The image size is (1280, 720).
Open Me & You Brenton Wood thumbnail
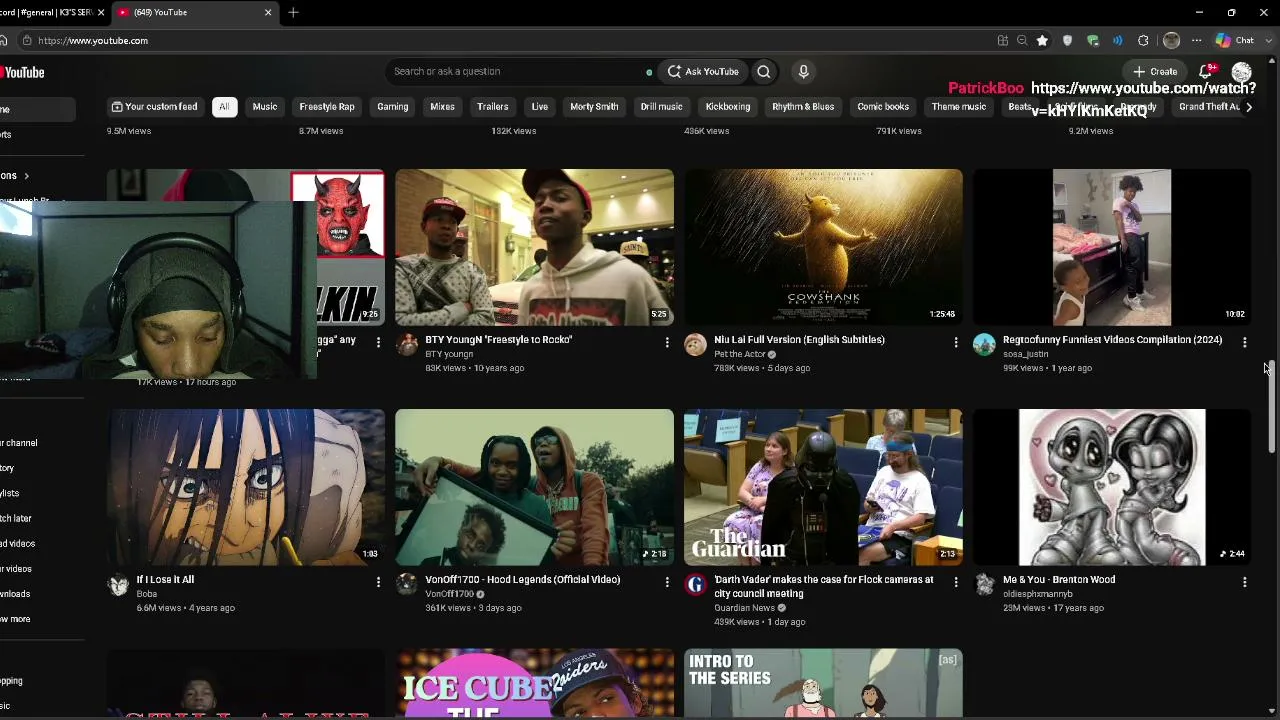tap(1112, 487)
